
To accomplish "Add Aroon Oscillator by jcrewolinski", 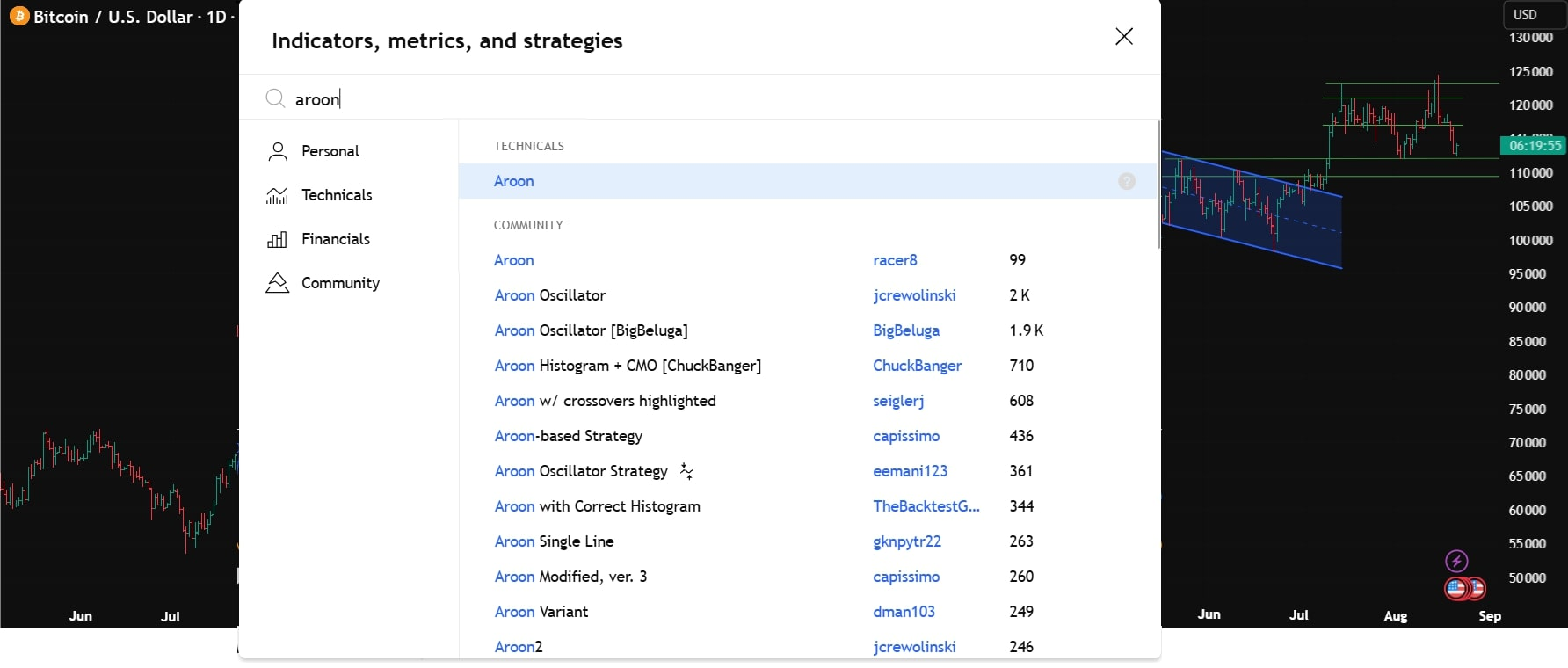I will [550, 295].
